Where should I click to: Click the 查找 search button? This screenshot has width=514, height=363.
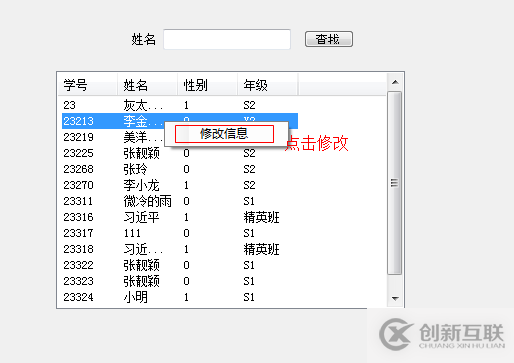(329, 39)
